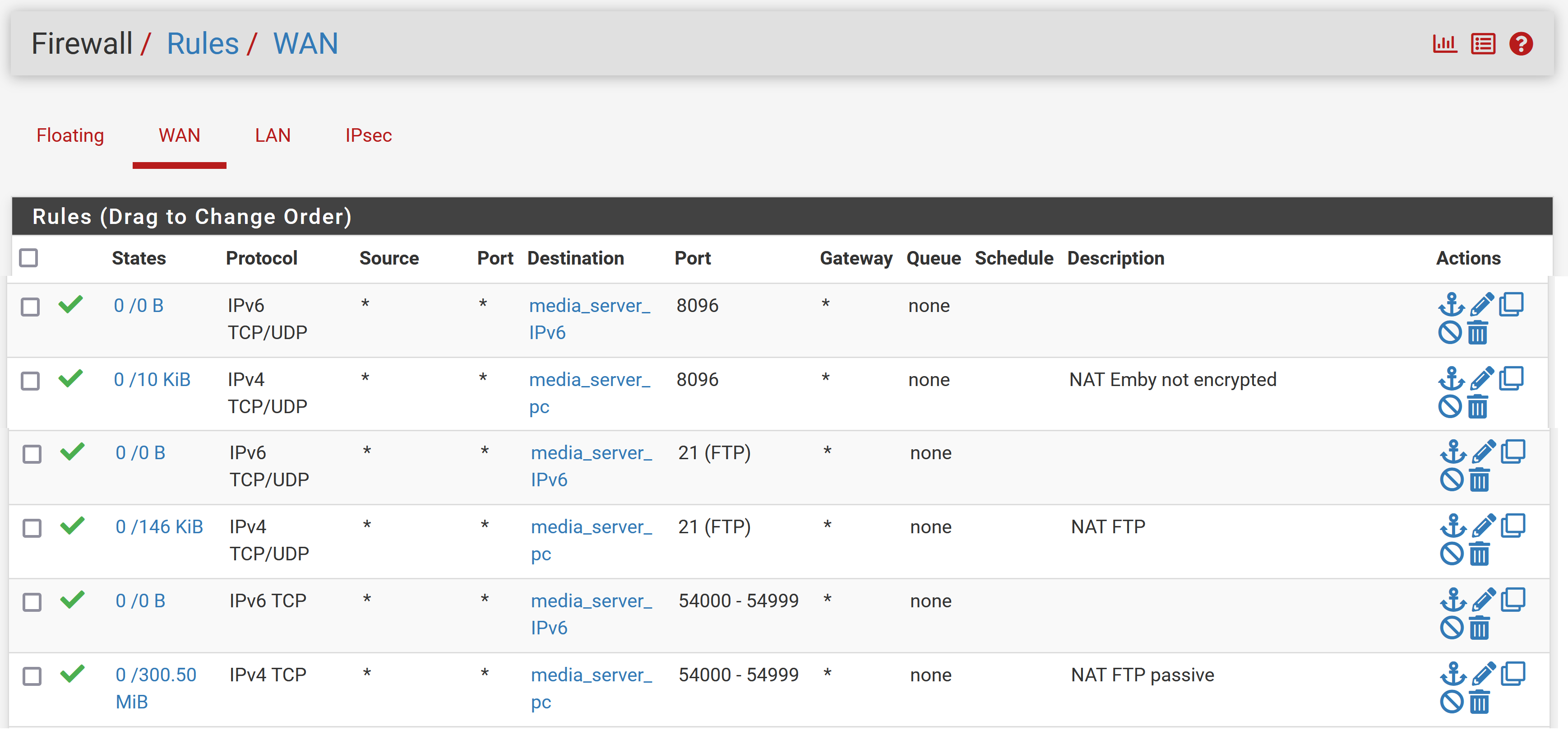Delete the NAT FTP passive rule
This screenshot has width=1568, height=731.
point(1479,703)
